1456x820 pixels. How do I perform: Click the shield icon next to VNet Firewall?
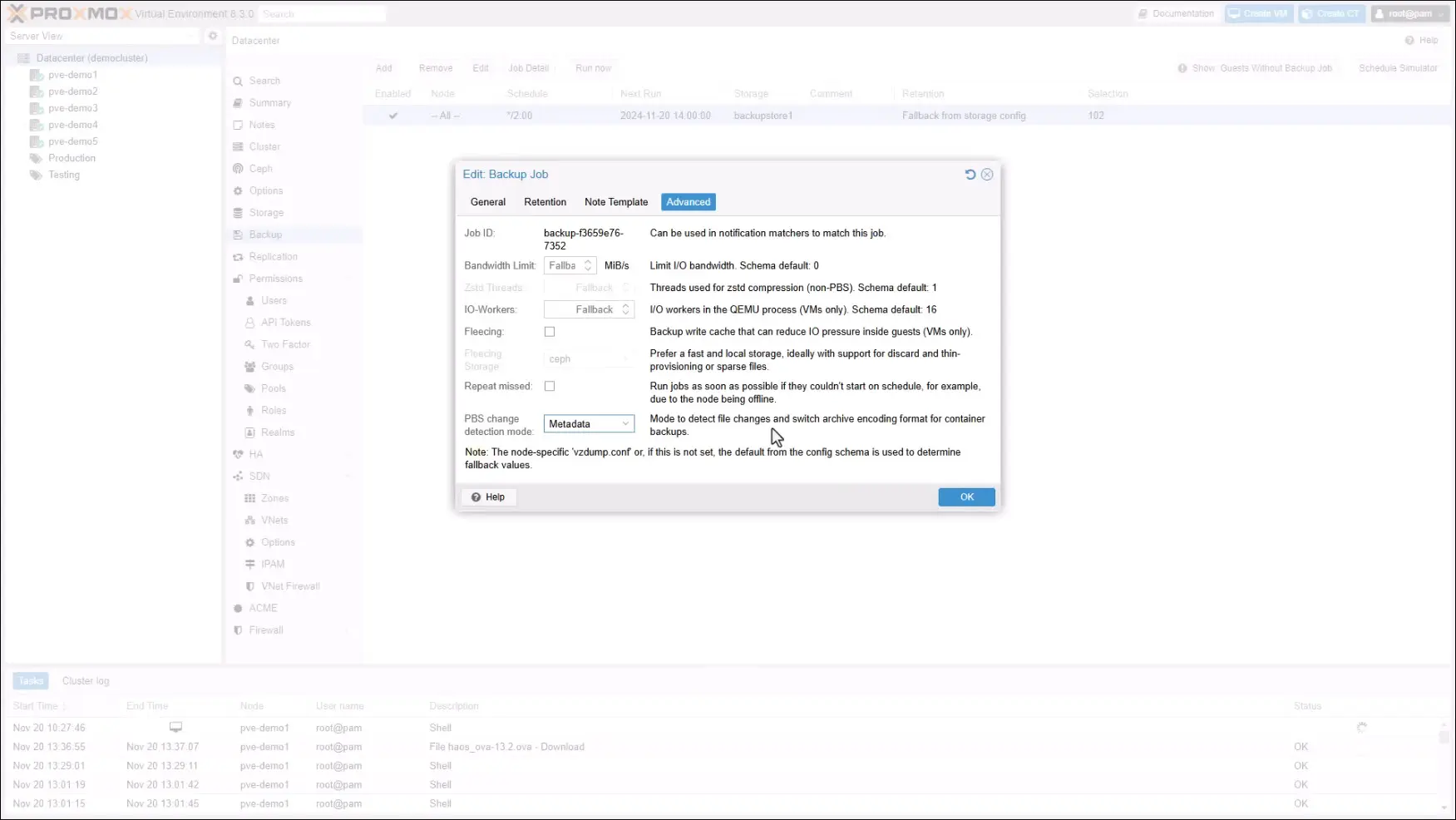tap(249, 586)
